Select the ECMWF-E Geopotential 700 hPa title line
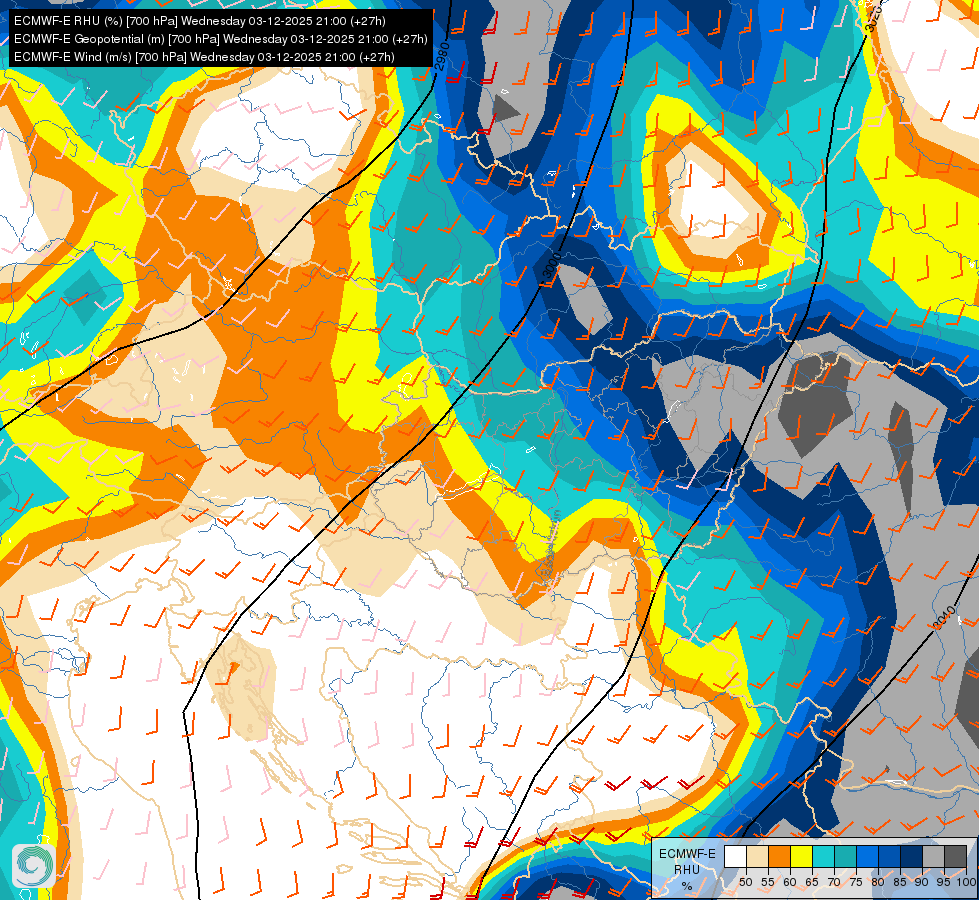 point(220,39)
